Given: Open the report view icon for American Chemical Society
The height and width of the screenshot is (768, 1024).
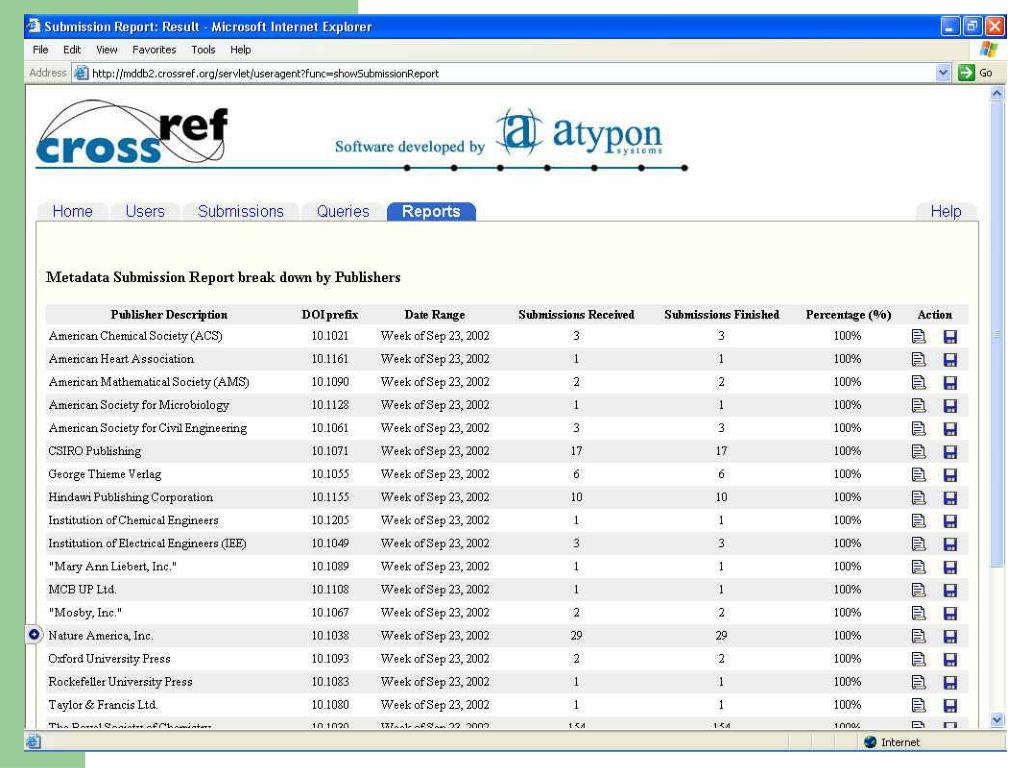Looking at the screenshot, I should tap(918, 337).
